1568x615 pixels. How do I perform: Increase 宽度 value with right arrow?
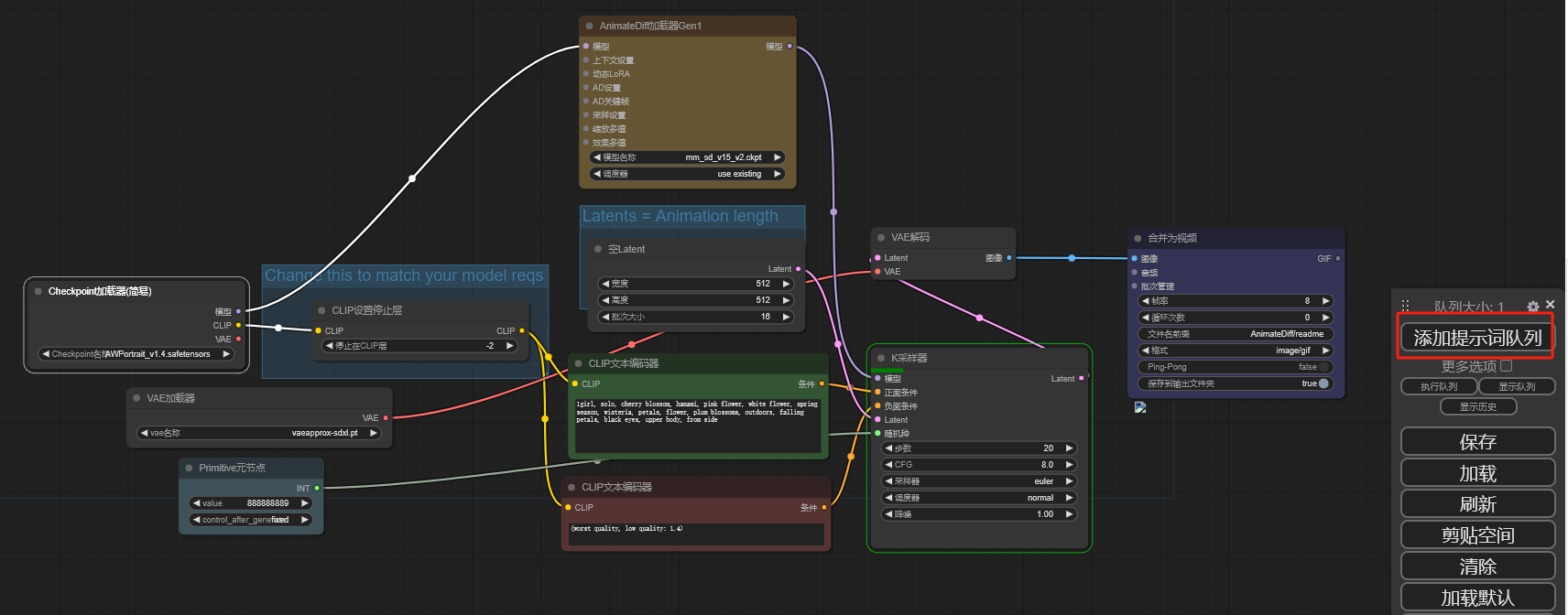tap(786, 284)
